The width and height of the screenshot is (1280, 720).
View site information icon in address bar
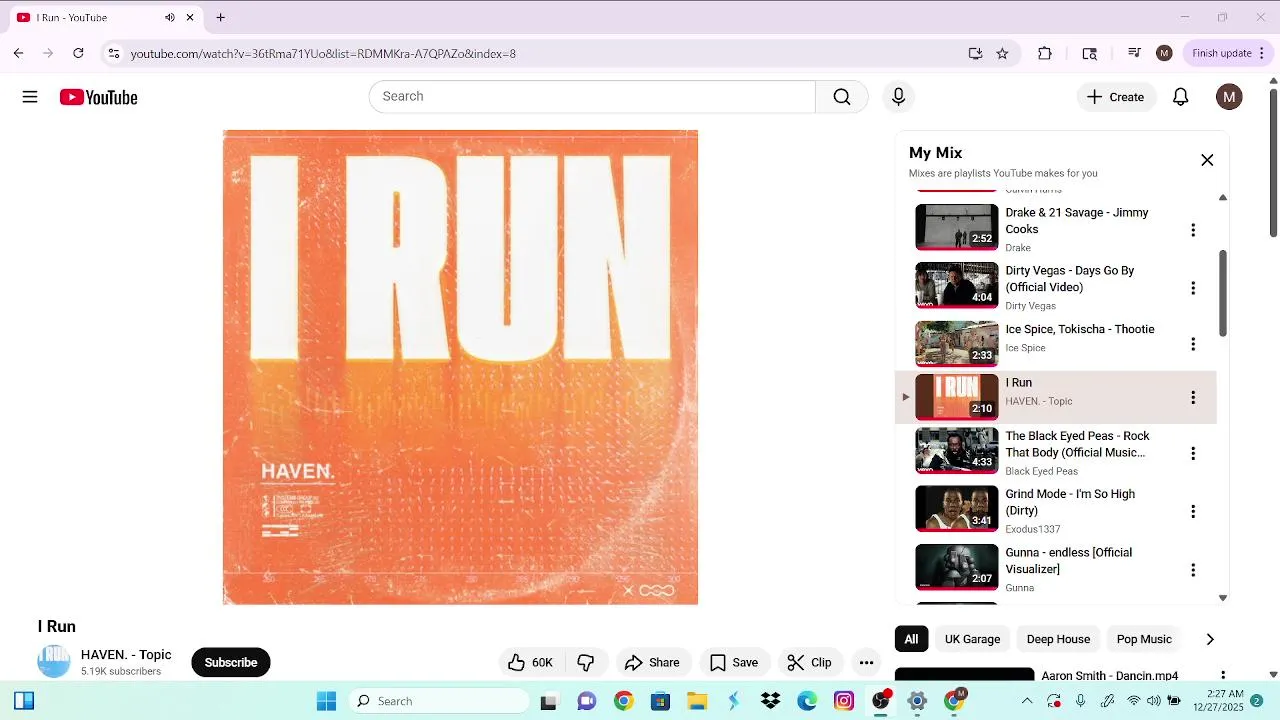[x=113, y=53]
